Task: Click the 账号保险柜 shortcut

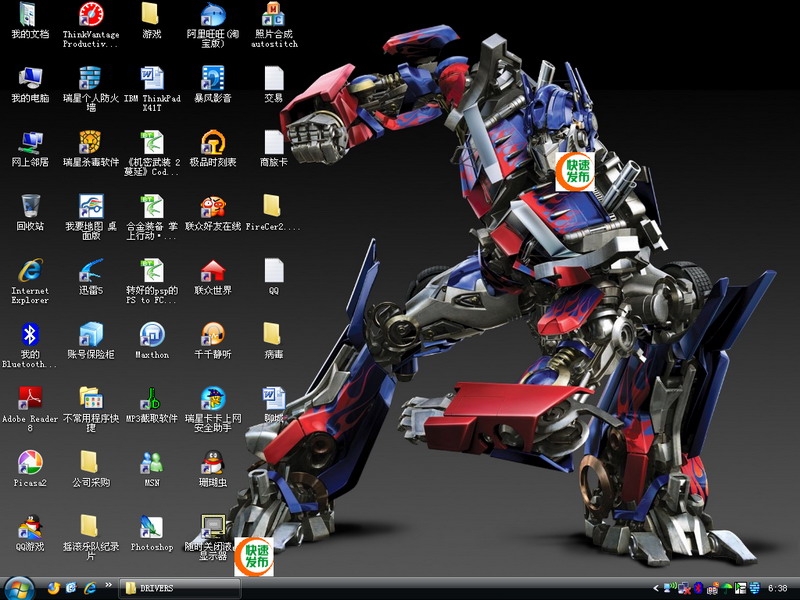Action: pyautogui.click(x=91, y=341)
